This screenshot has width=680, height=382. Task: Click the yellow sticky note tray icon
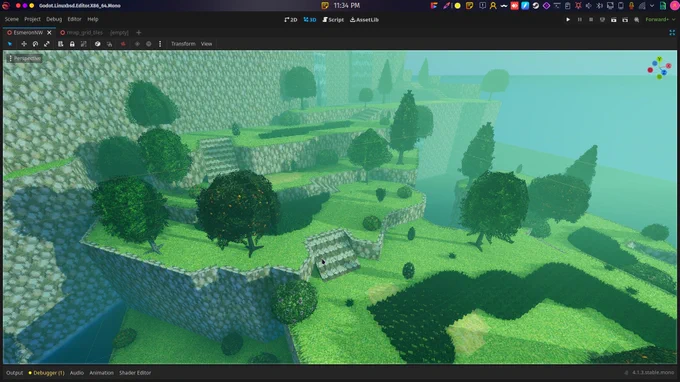(469, 6)
